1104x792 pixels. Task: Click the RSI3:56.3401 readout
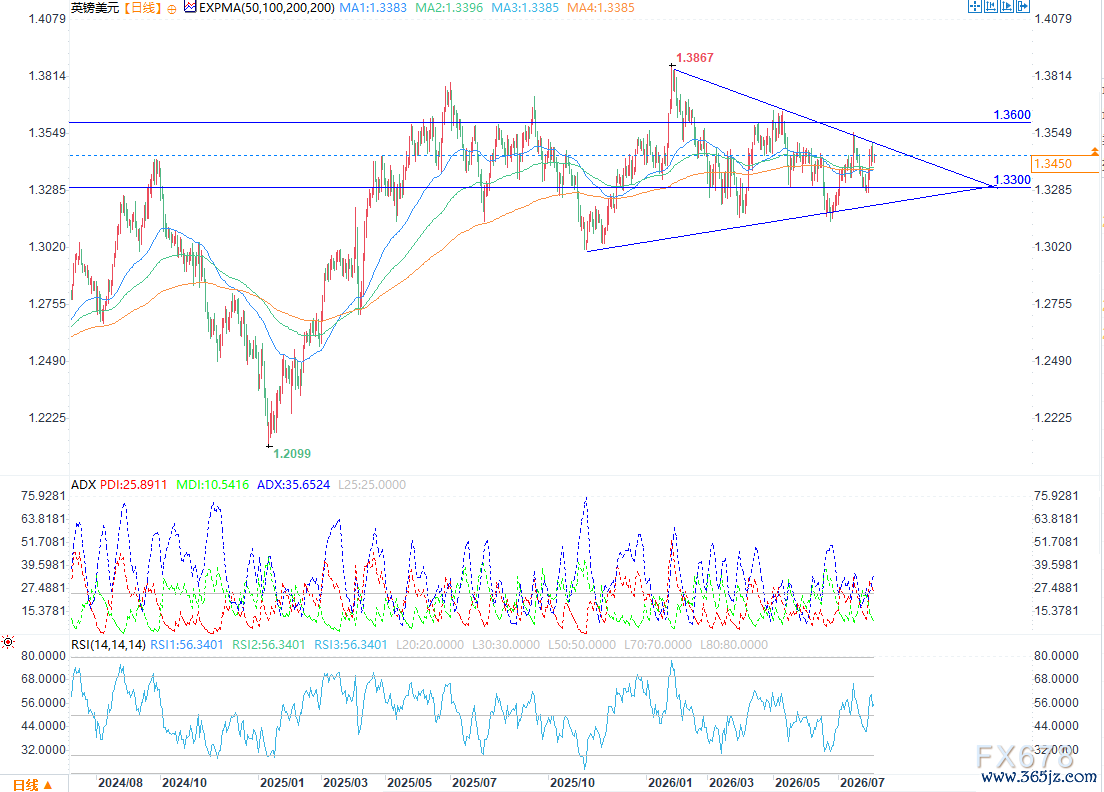pyautogui.click(x=351, y=644)
